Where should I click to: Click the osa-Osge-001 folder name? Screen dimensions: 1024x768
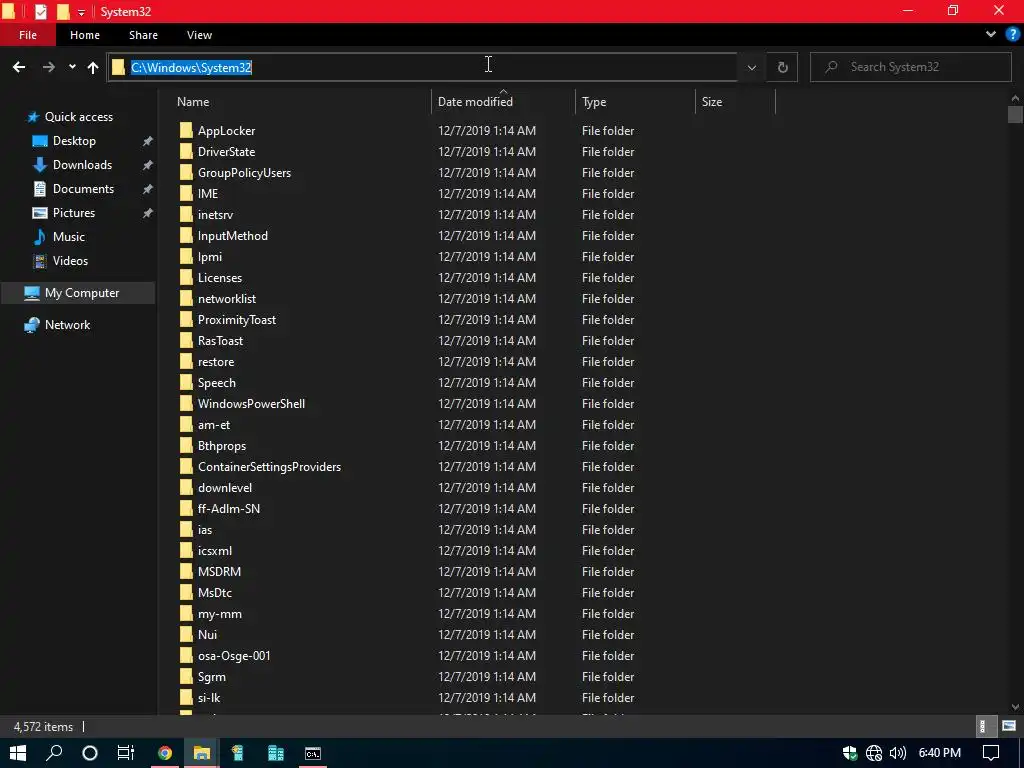tap(234, 656)
